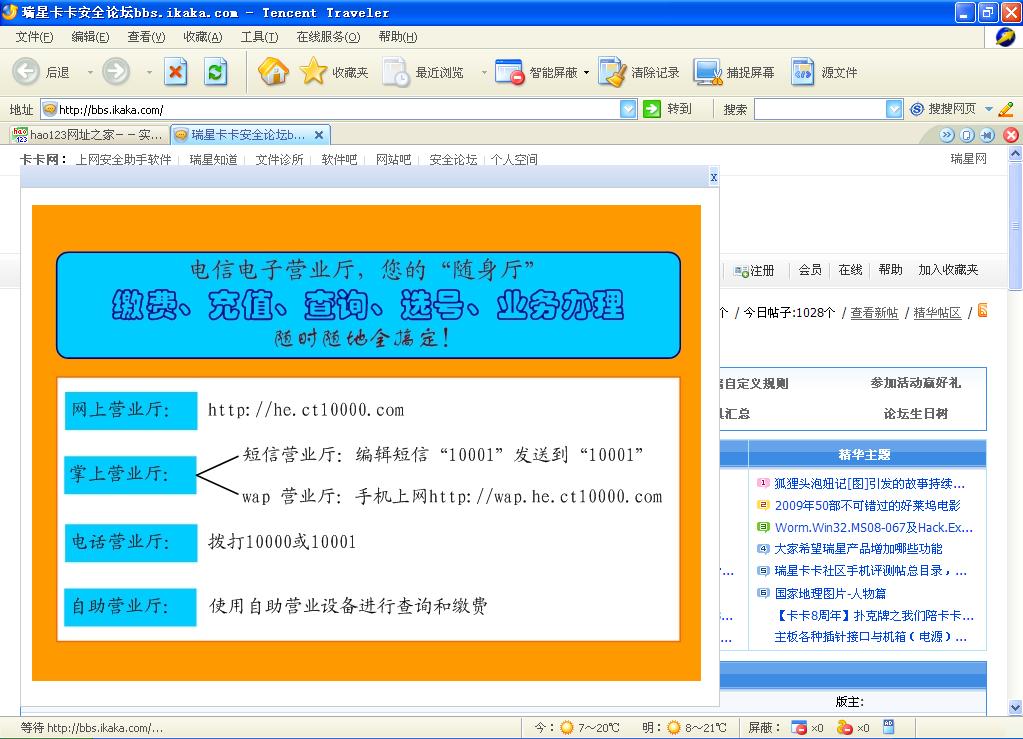Screen dimensions: 1023x739
Task: Click the 瑞星网 link
Action: (969, 158)
